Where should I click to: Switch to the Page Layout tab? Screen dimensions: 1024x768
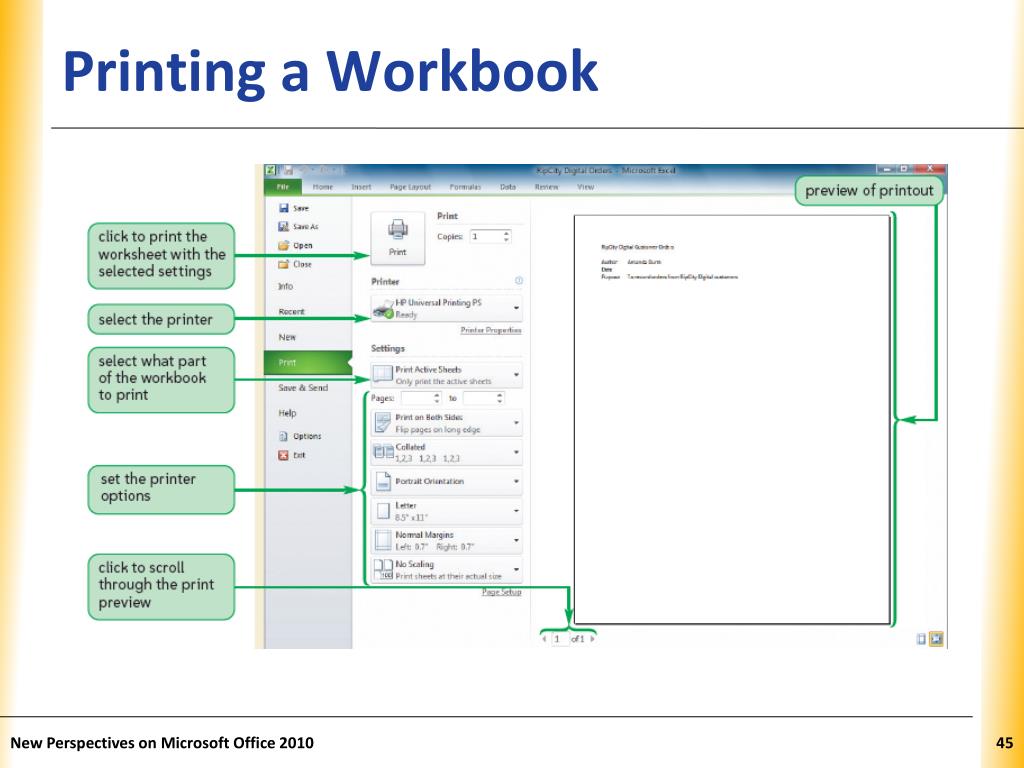pyautogui.click(x=410, y=187)
